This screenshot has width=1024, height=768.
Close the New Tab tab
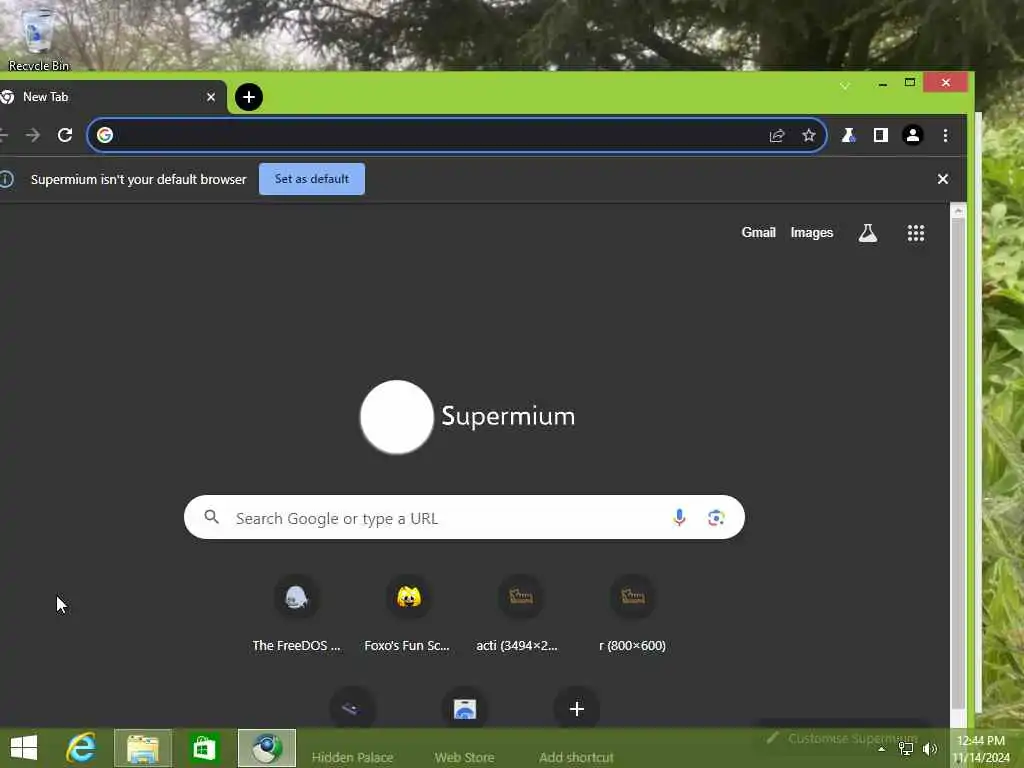coord(211,97)
